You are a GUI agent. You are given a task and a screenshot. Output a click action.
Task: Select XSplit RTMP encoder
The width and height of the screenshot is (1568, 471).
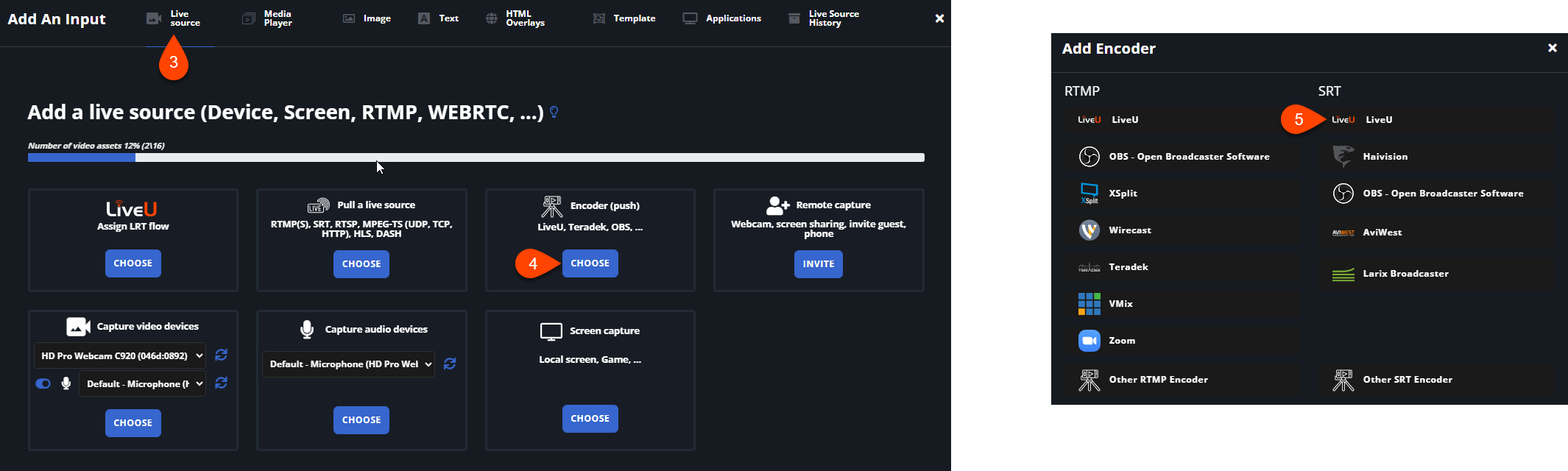coord(1183,194)
